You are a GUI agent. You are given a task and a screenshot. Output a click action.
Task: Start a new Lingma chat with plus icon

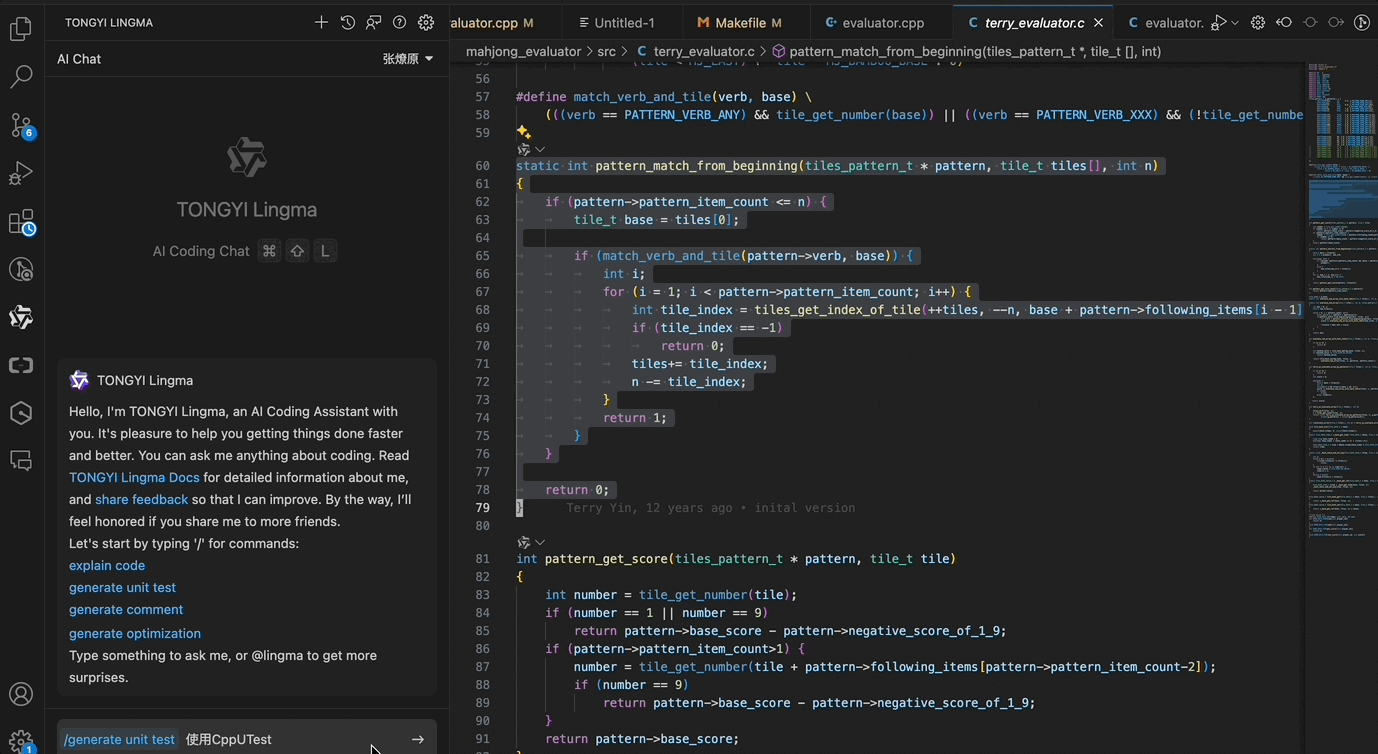pyautogui.click(x=321, y=22)
